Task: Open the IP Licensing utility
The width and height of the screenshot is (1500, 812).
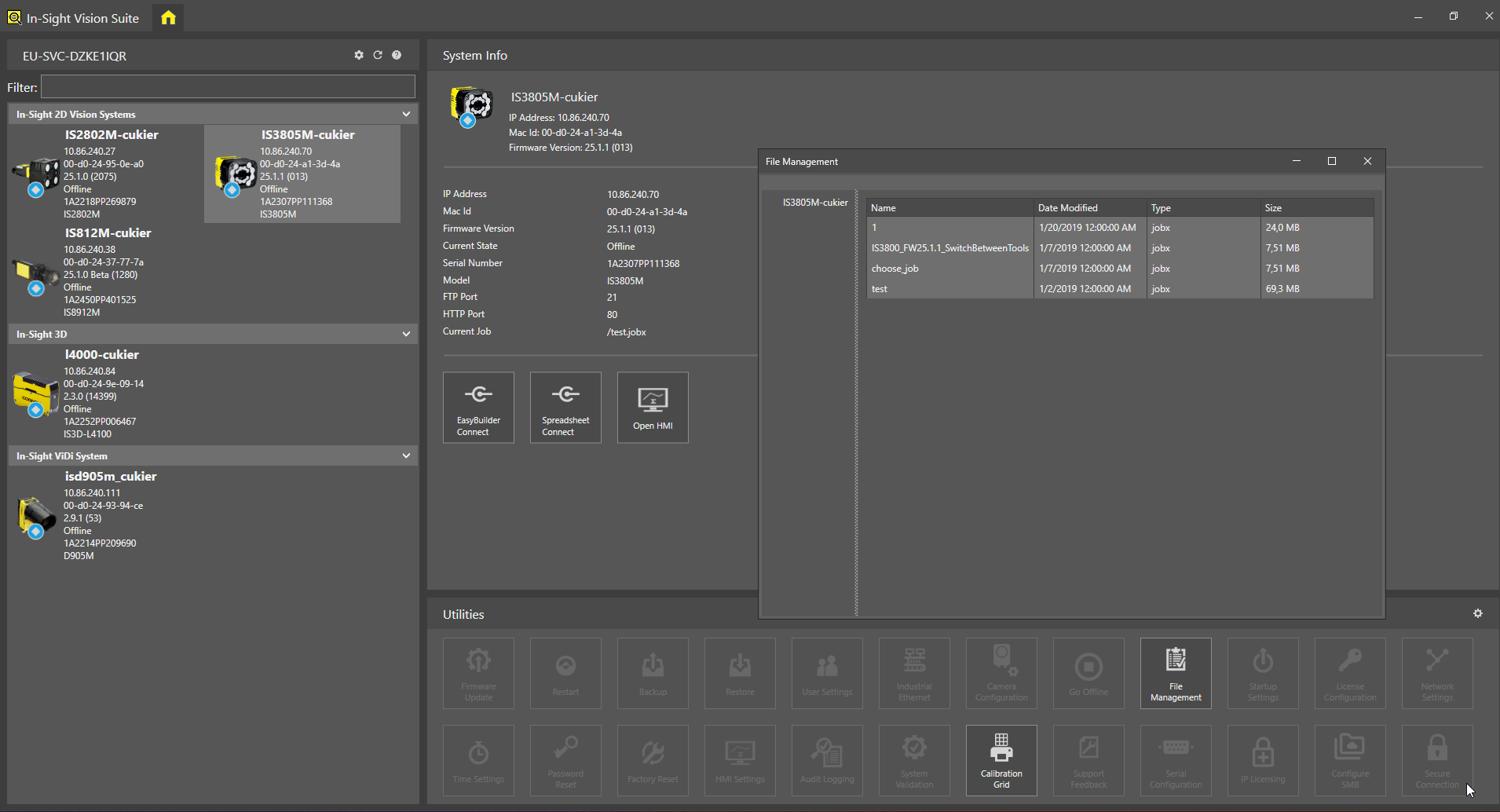Action: [1263, 760]
